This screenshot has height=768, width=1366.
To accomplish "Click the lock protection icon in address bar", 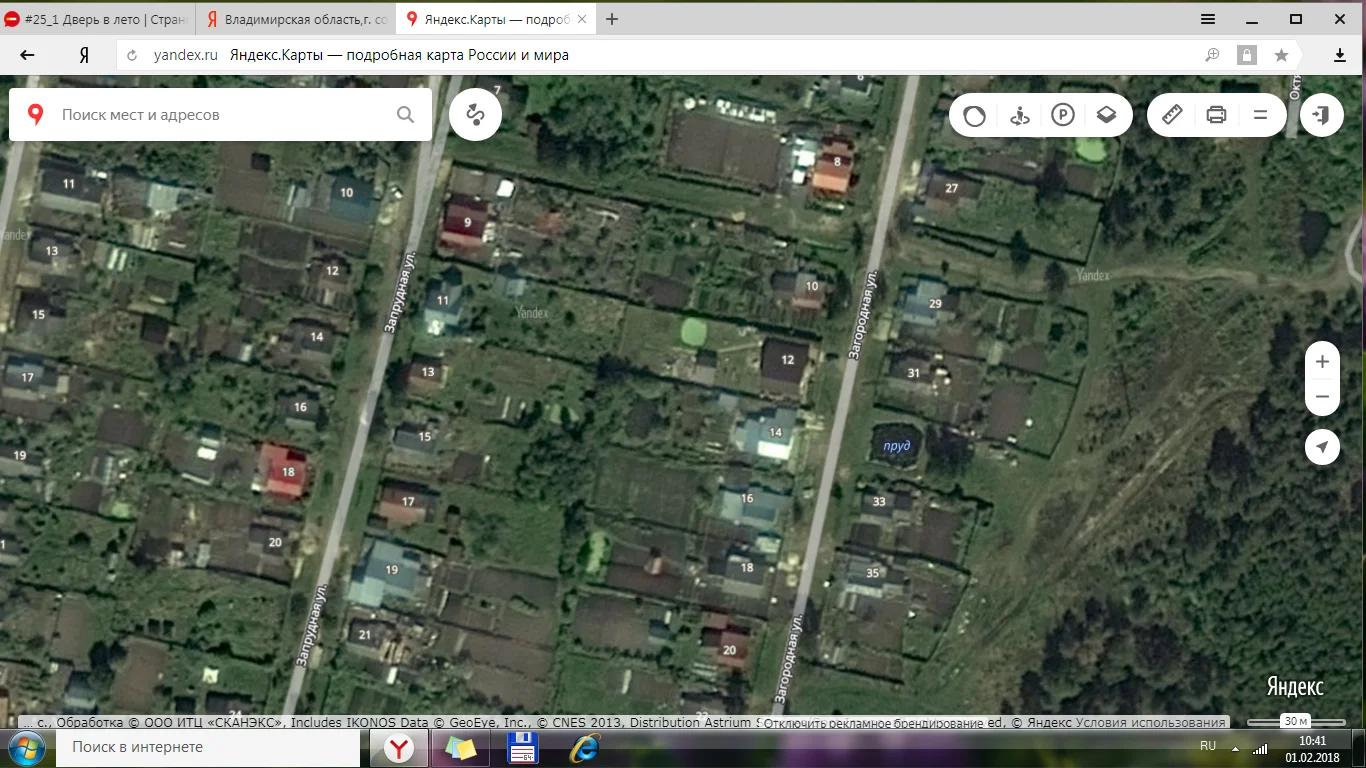I will pos(1246,56).
